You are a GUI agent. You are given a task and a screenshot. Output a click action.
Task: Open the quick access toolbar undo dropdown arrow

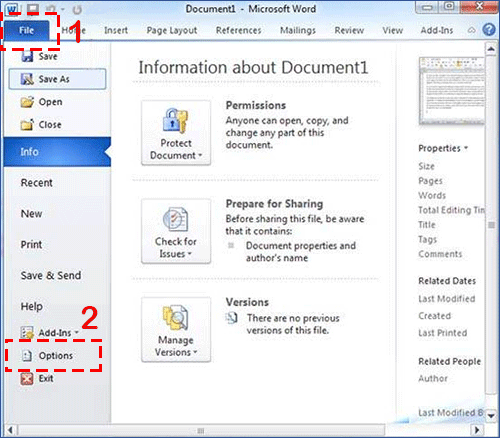(62, 10)
